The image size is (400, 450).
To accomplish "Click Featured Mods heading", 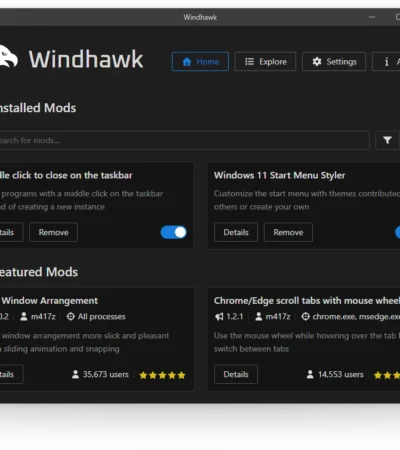I will pyautogui.click(x=39, y=272).
